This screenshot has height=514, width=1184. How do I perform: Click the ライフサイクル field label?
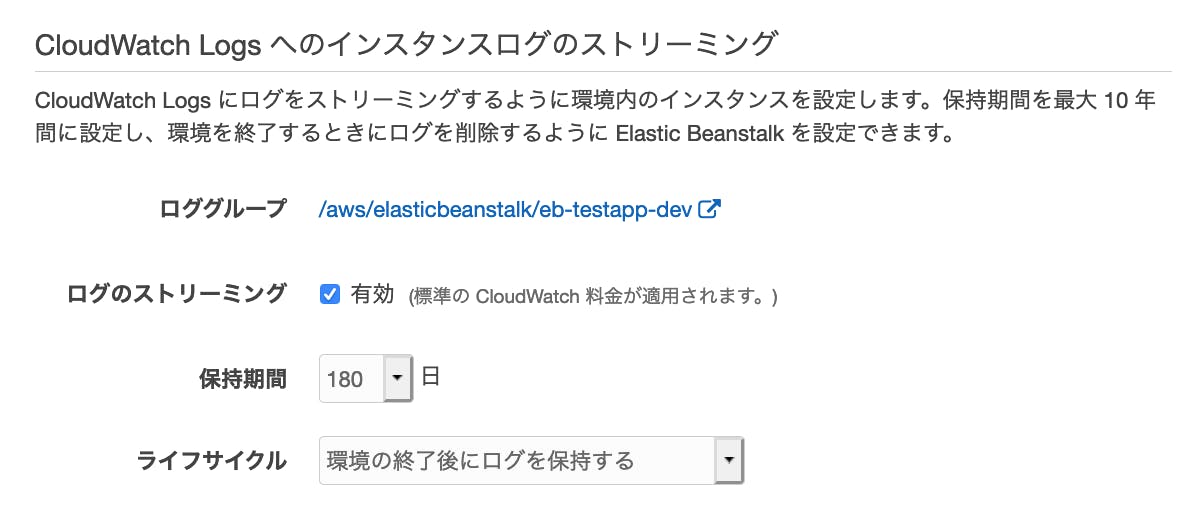pos(211,460)
